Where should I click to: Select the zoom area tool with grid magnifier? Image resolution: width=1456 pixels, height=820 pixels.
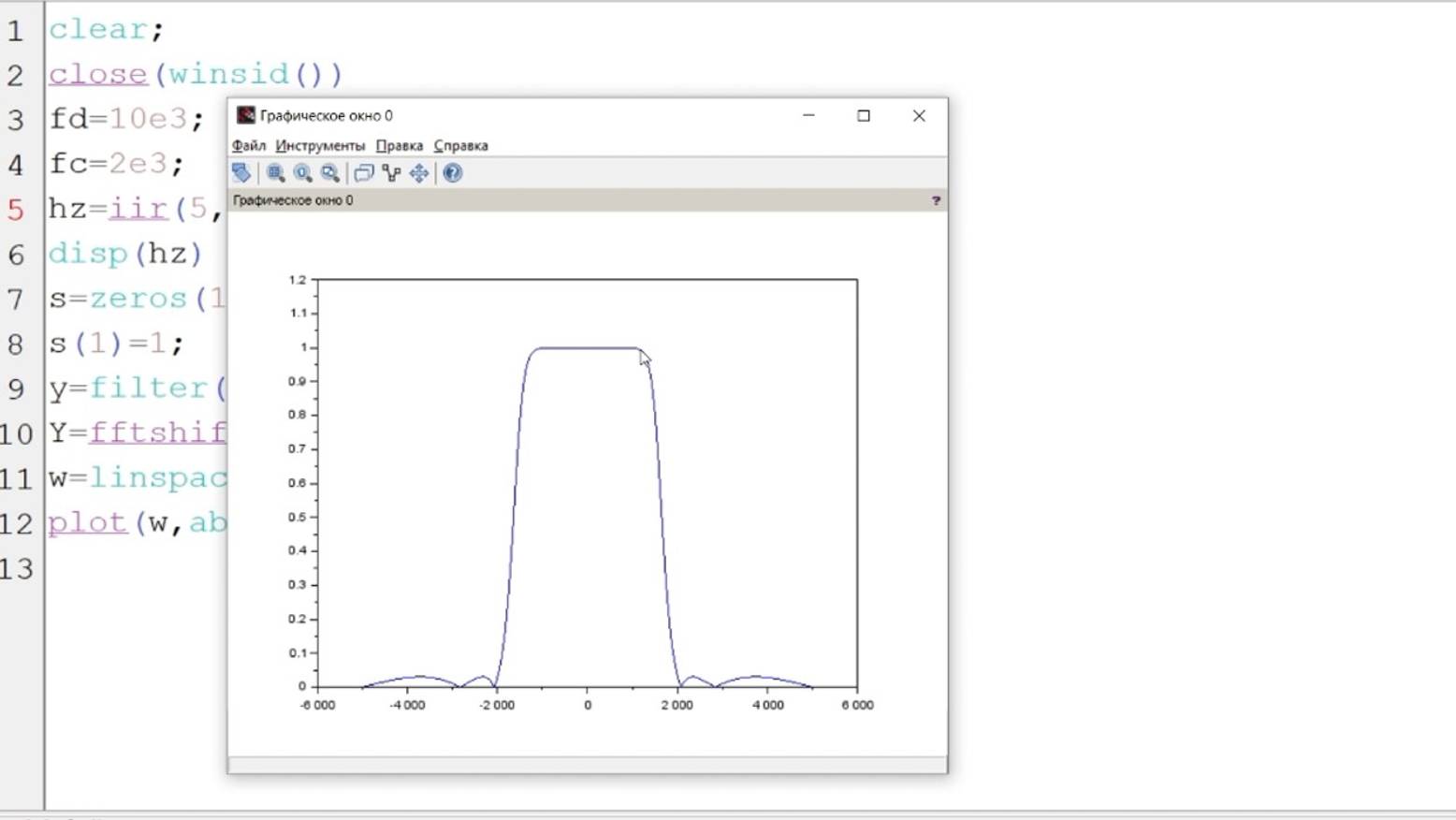click(275, 173)
